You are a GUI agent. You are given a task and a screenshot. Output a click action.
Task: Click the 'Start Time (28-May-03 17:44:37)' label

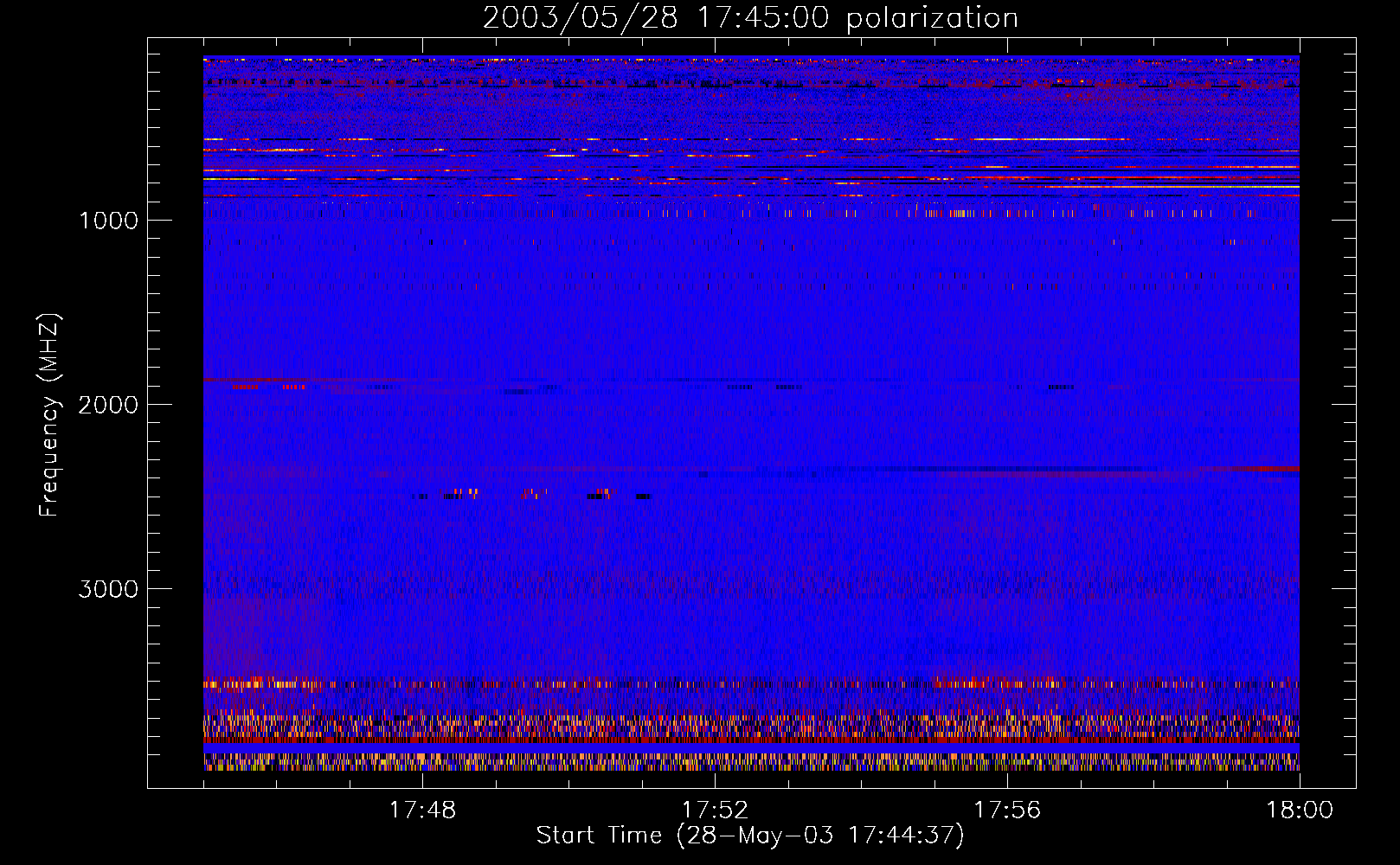tap(750, 836)
